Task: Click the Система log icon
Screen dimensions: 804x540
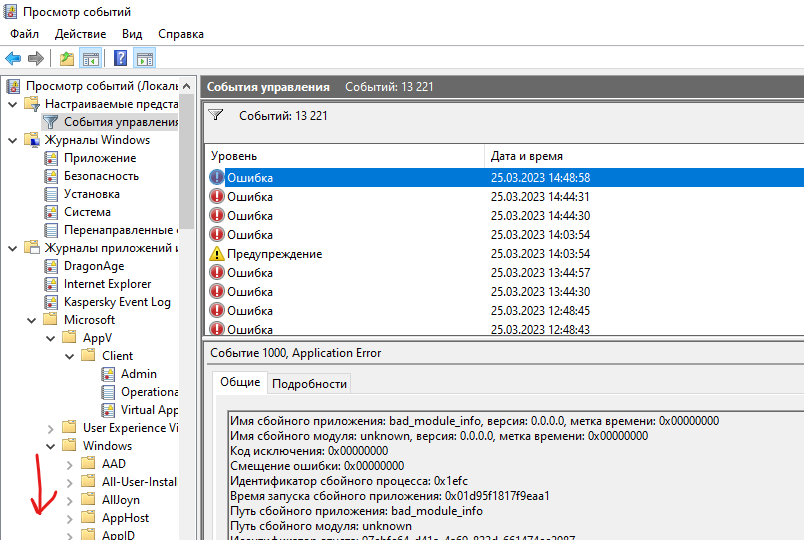Action: coord(51,212)
